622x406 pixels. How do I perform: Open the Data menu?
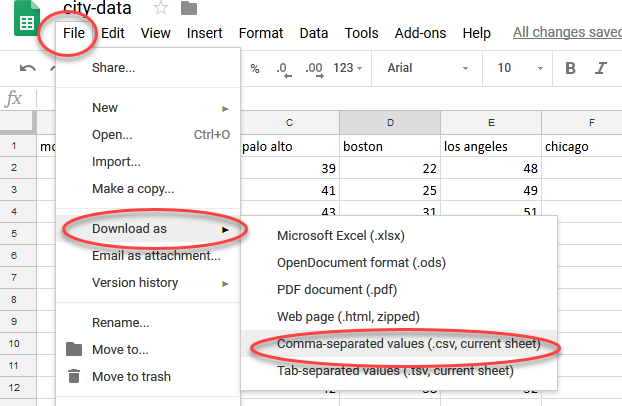click(x=314, y=33)
